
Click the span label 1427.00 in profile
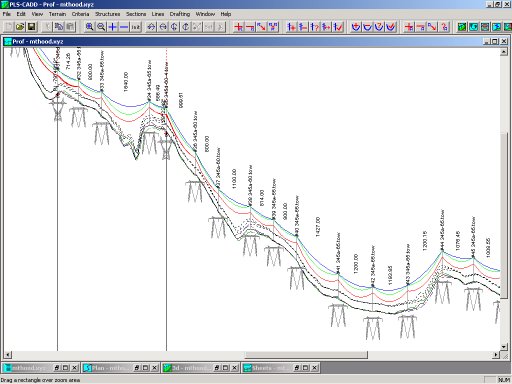[317, 227]
